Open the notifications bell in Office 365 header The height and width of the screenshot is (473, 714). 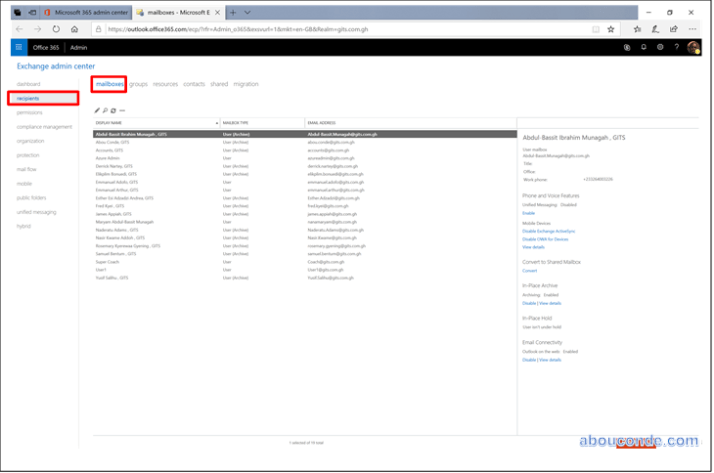pyautogui.click(x=644, y=47)
